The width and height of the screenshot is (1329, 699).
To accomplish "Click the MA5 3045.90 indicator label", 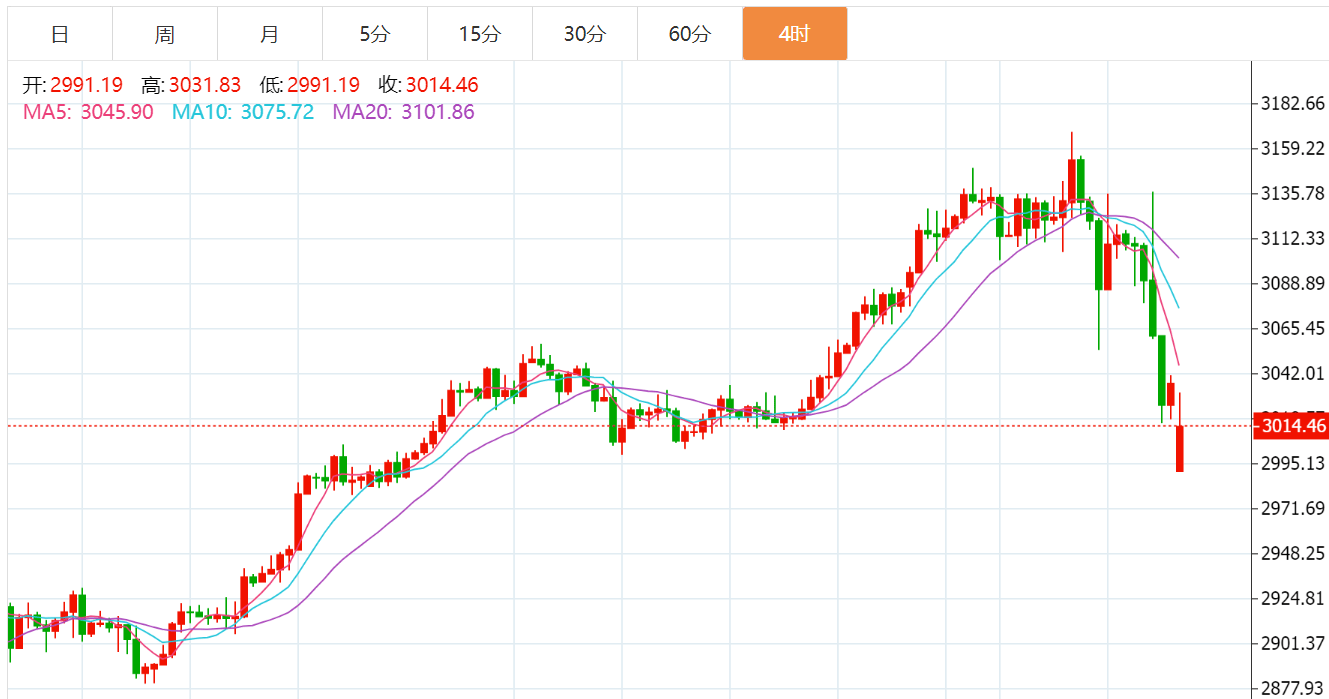I will click(88, 112).
